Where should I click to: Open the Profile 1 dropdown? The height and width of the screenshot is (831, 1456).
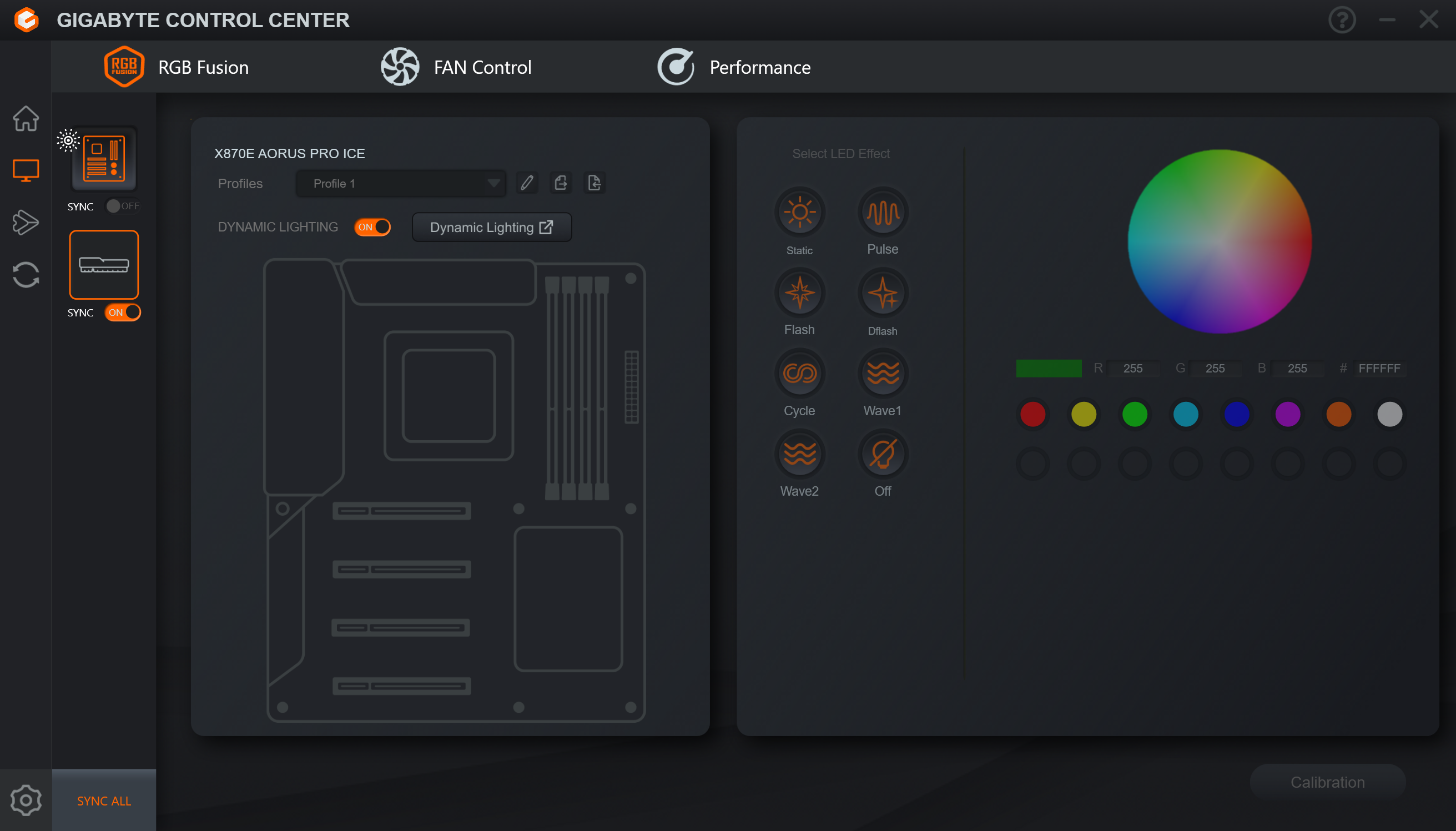[x=401, y=183]
